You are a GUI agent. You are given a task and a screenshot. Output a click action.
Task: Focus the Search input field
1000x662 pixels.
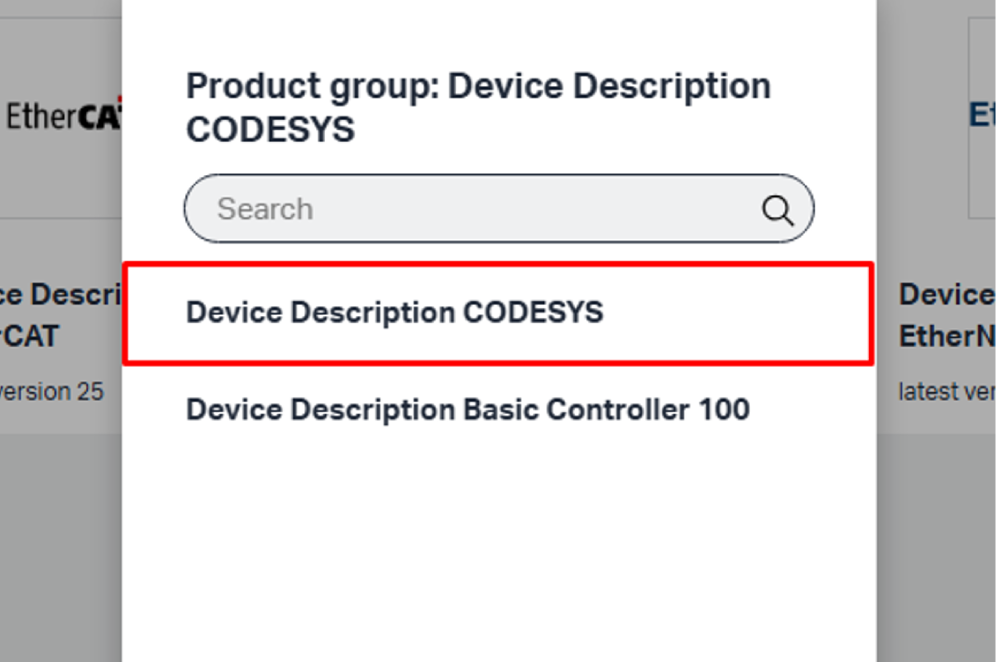click(x=499, y=209)
